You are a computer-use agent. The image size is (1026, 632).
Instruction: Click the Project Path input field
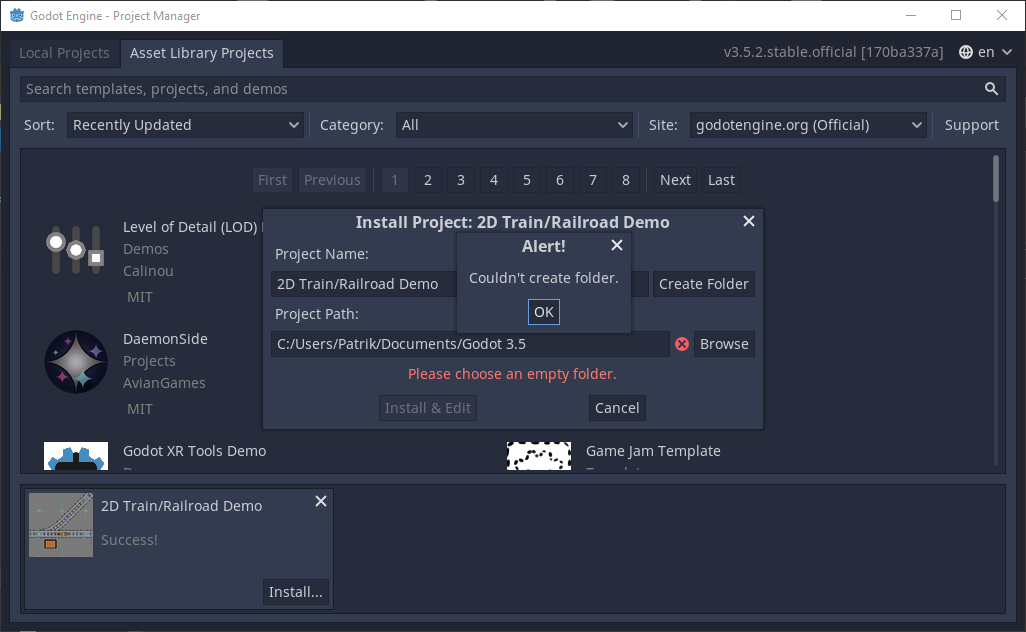(470, 344)
